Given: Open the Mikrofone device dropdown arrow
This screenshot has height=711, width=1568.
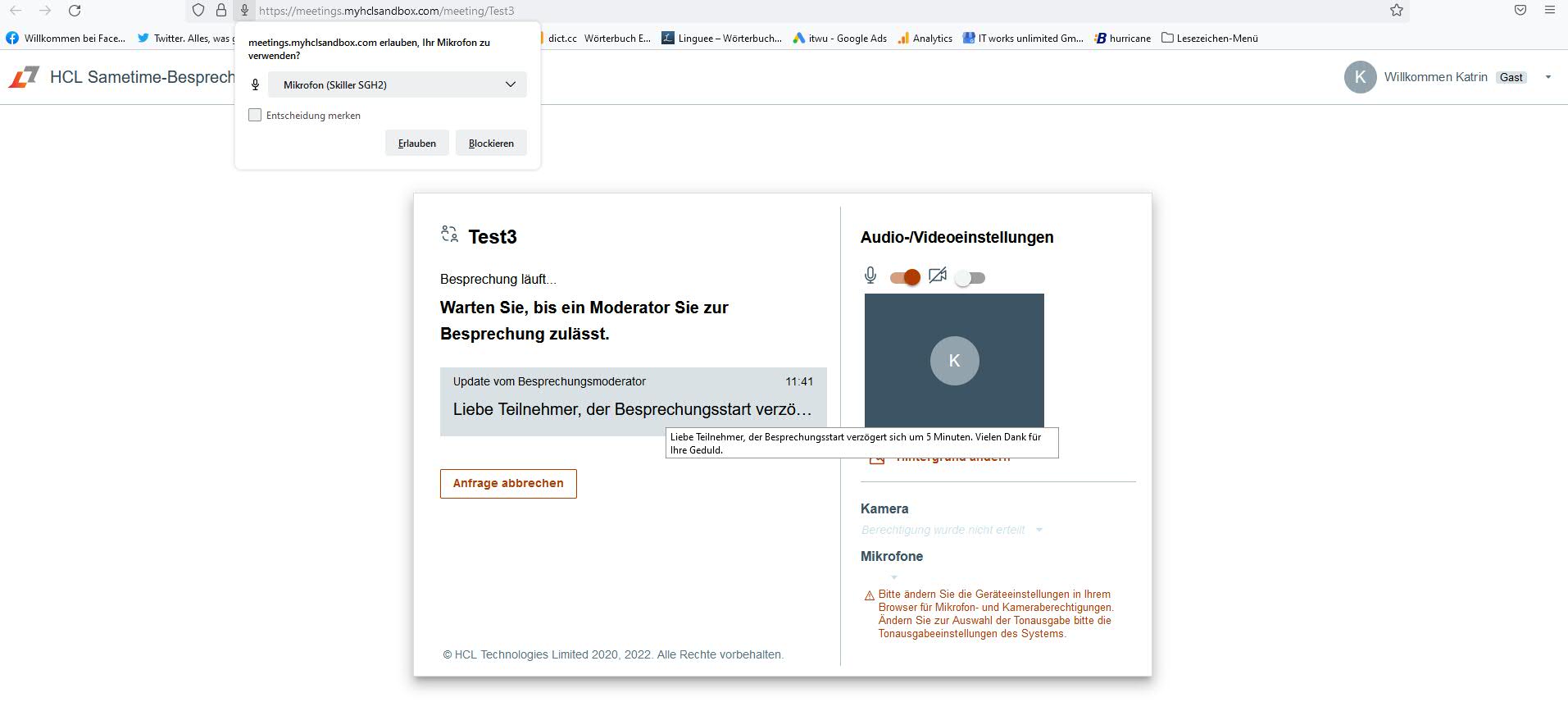Looking at the screenshot, I should (894, 577).
